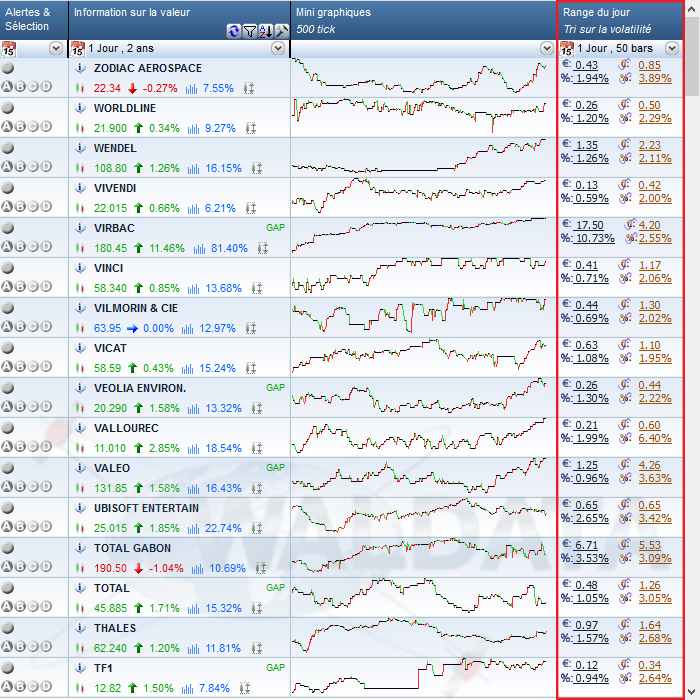Screen dimensions: 700x700
Task: Click the scrollbar up arrow
Action: click(692, 8)
